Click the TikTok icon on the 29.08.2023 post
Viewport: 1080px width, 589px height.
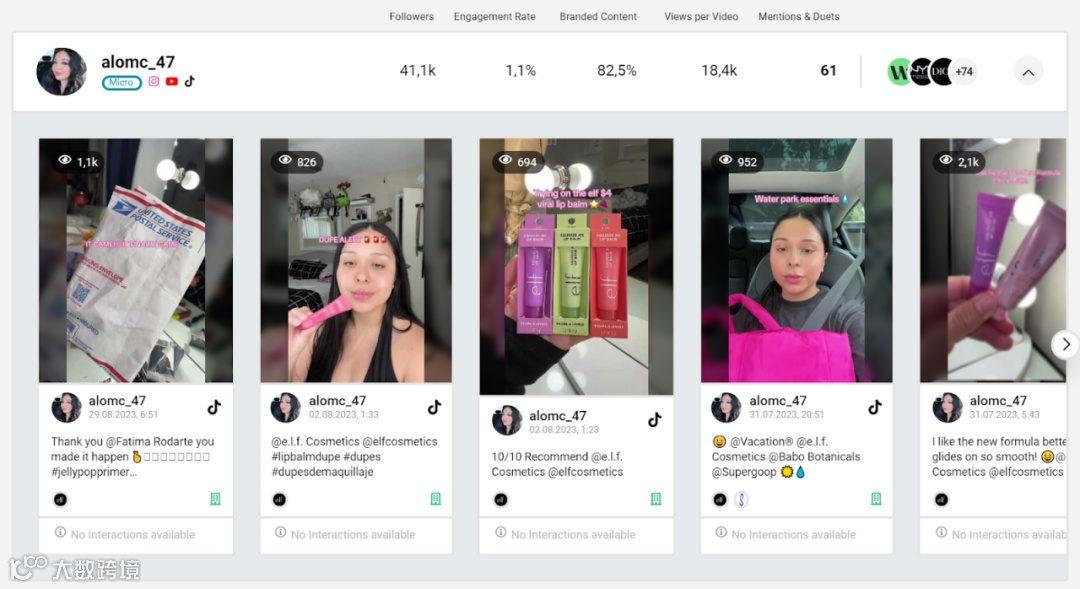[214, 407]
